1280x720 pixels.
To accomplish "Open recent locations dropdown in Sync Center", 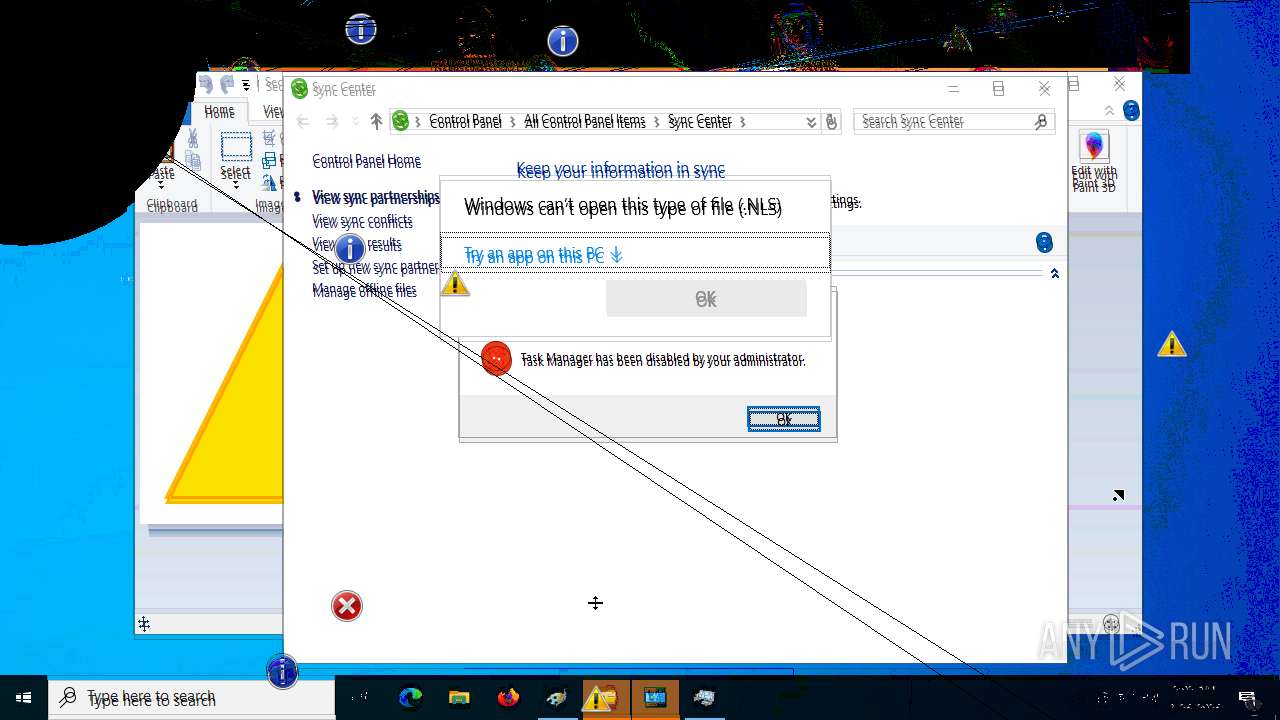I will point(355,122).
